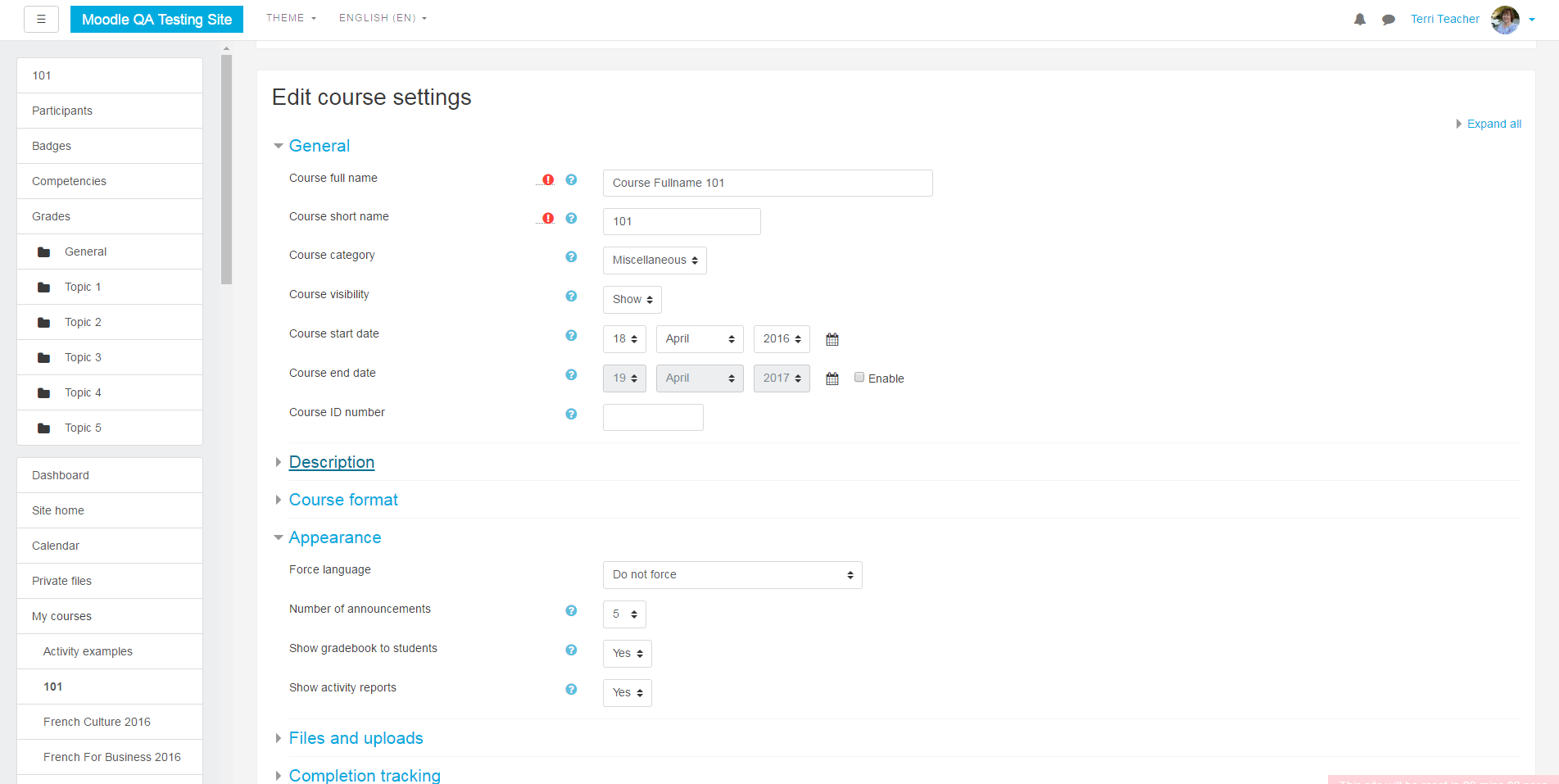Open Site home
1559x784 pixels.
coord(110,510)
